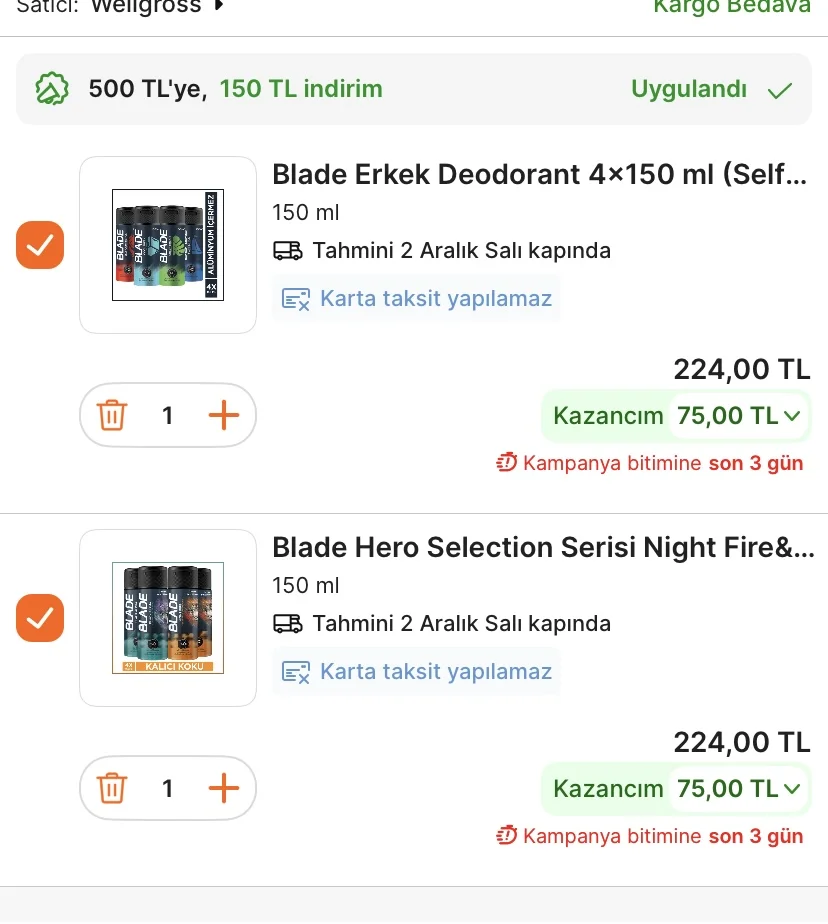Open Blade Erkek Deodorant product thumbnail
This screenshot has width=828, height=924.
click(x=168, y=245)
